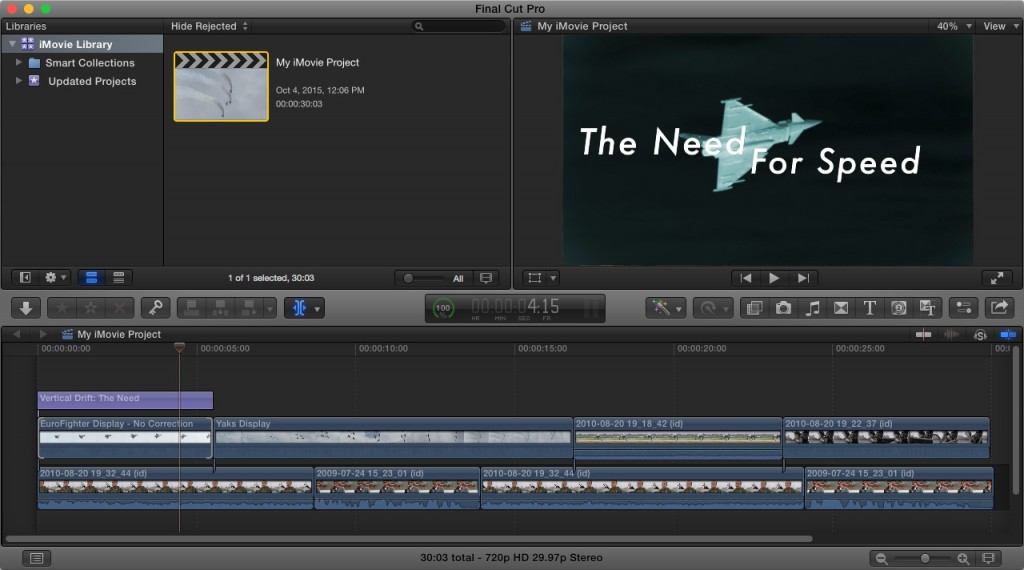
Task: Switch browser to list view
Action: point(119,278)
